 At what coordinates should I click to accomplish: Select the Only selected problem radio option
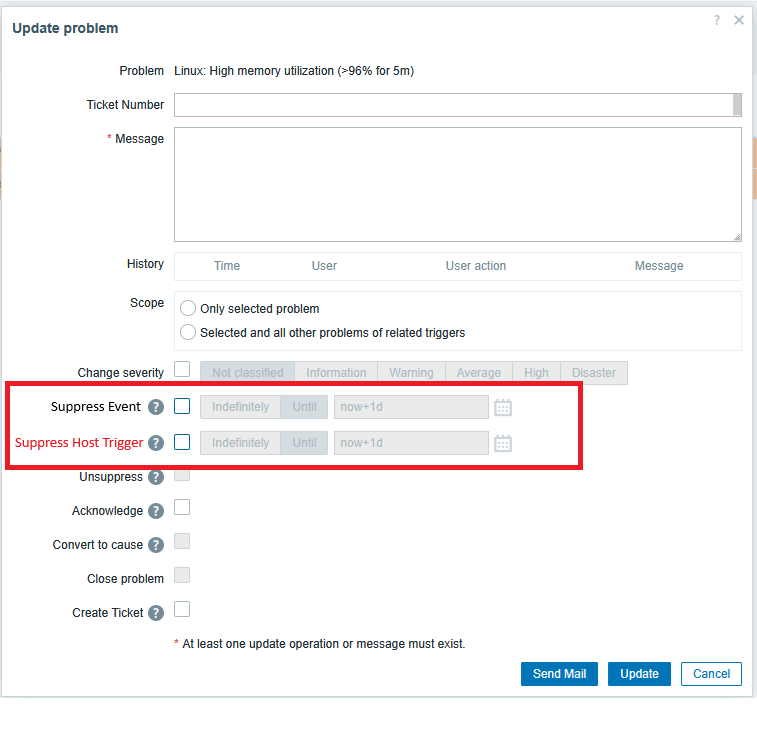(x=188, y=309)
